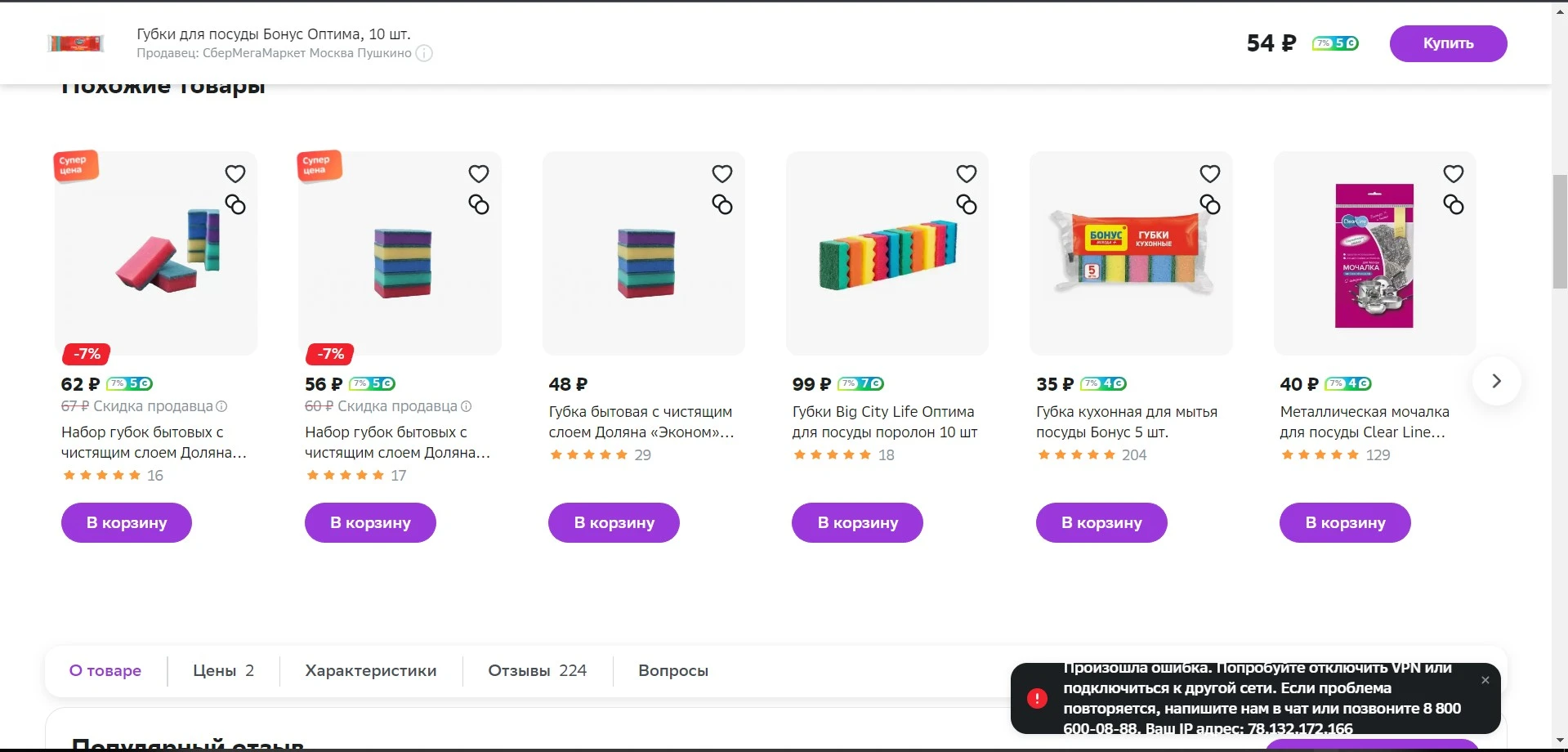Open the 204 reviews rating for Бонус sponge
1568x752 pixels.
click(x=1092, y=455)
